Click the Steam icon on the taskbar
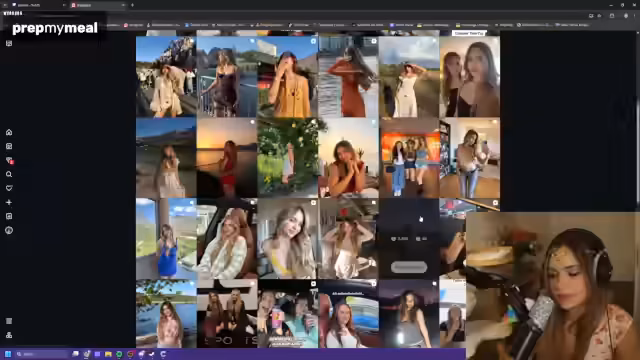This screenshot has width=640, height=360. (x=152, y=354)
